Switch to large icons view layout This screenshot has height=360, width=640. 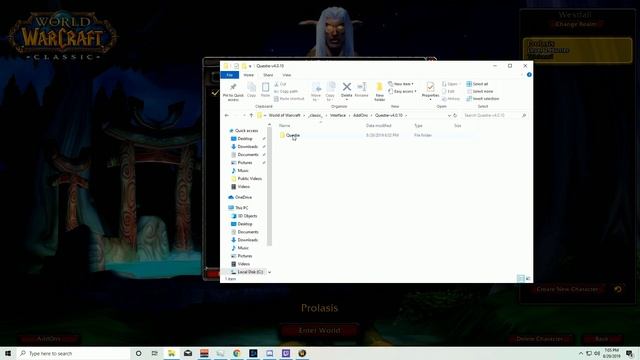tap(528, 278)
